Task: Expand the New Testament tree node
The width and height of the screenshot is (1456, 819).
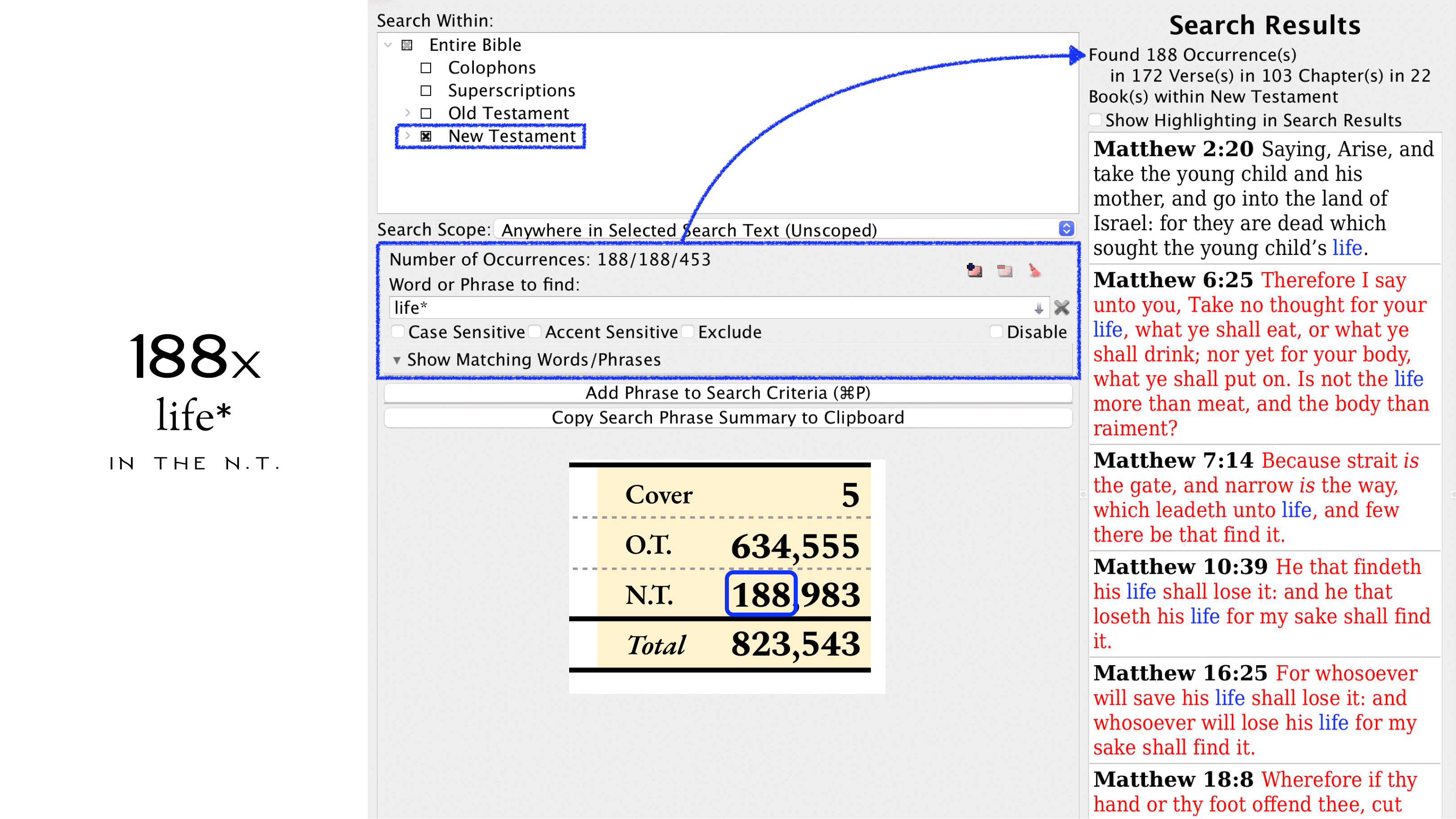Action: (x=408, y=136)
